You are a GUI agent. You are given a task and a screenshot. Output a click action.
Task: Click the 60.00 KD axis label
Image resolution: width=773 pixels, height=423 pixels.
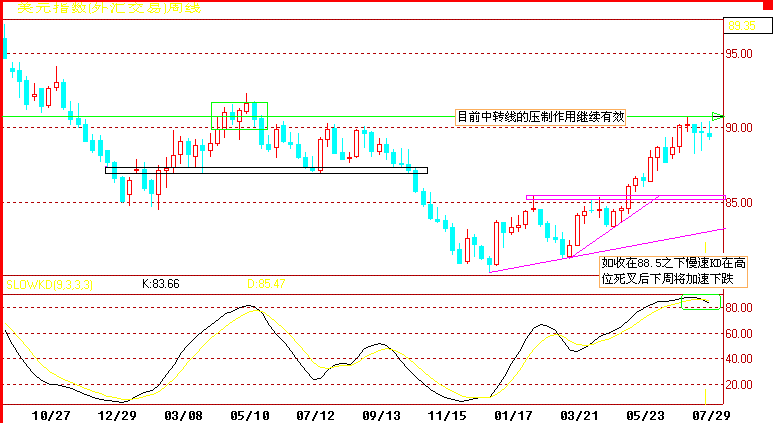(738, 334)
